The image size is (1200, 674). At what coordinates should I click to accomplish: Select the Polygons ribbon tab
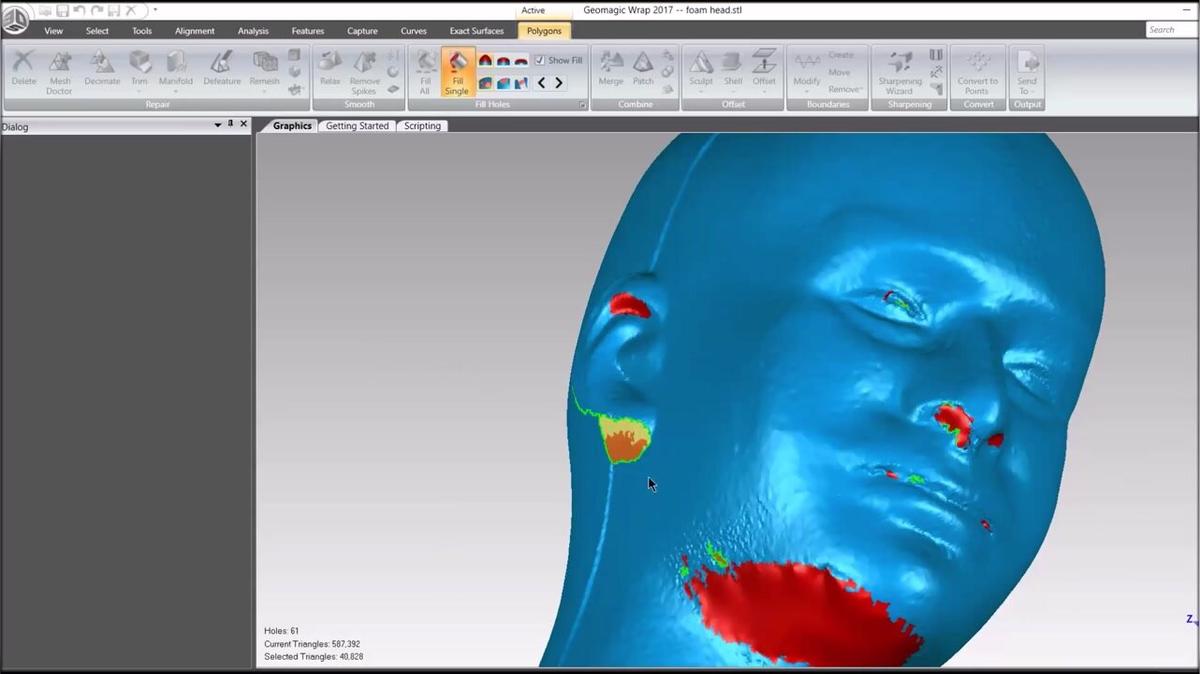544,31
